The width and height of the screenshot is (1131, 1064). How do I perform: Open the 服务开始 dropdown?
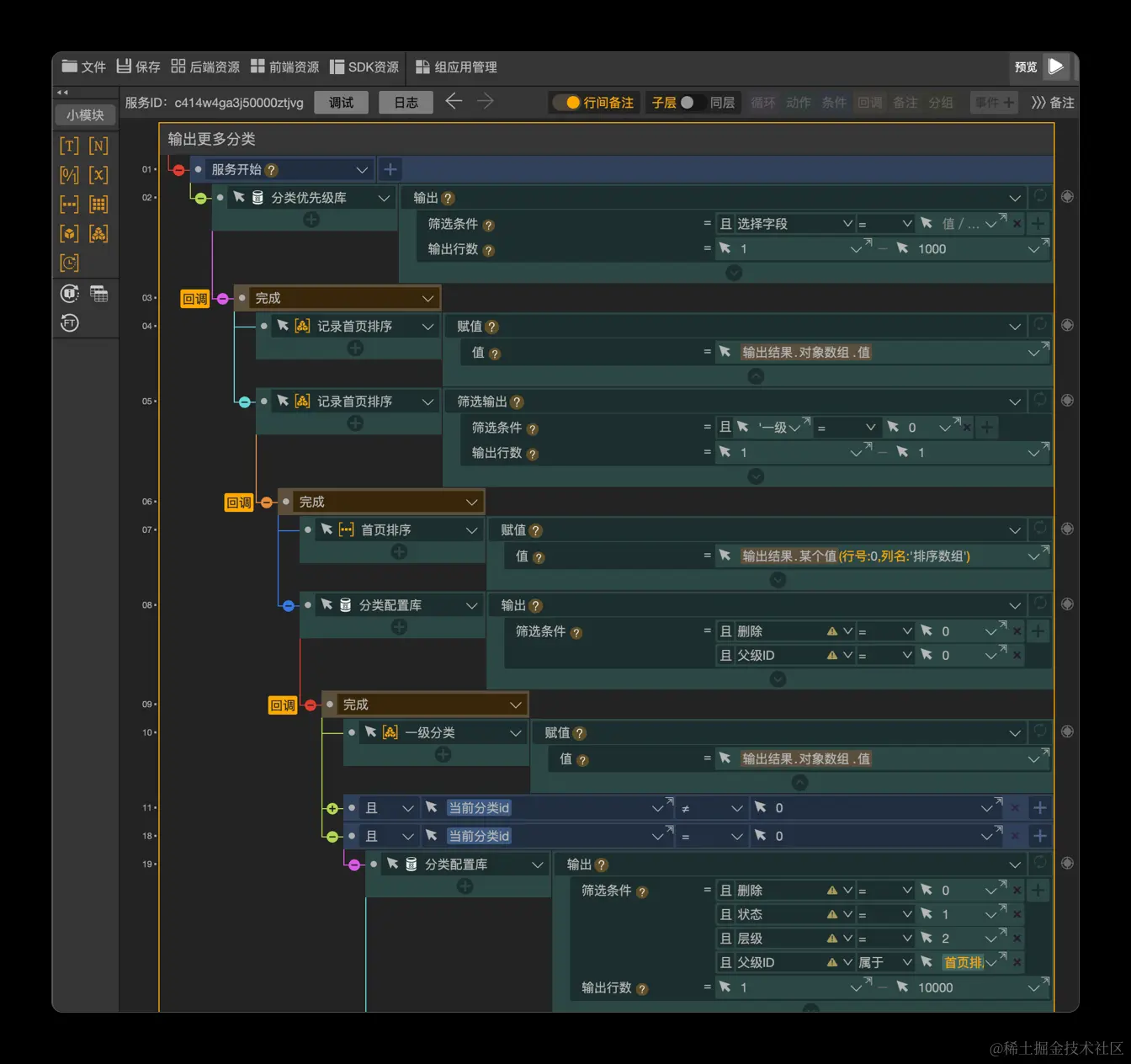[362, 170]
